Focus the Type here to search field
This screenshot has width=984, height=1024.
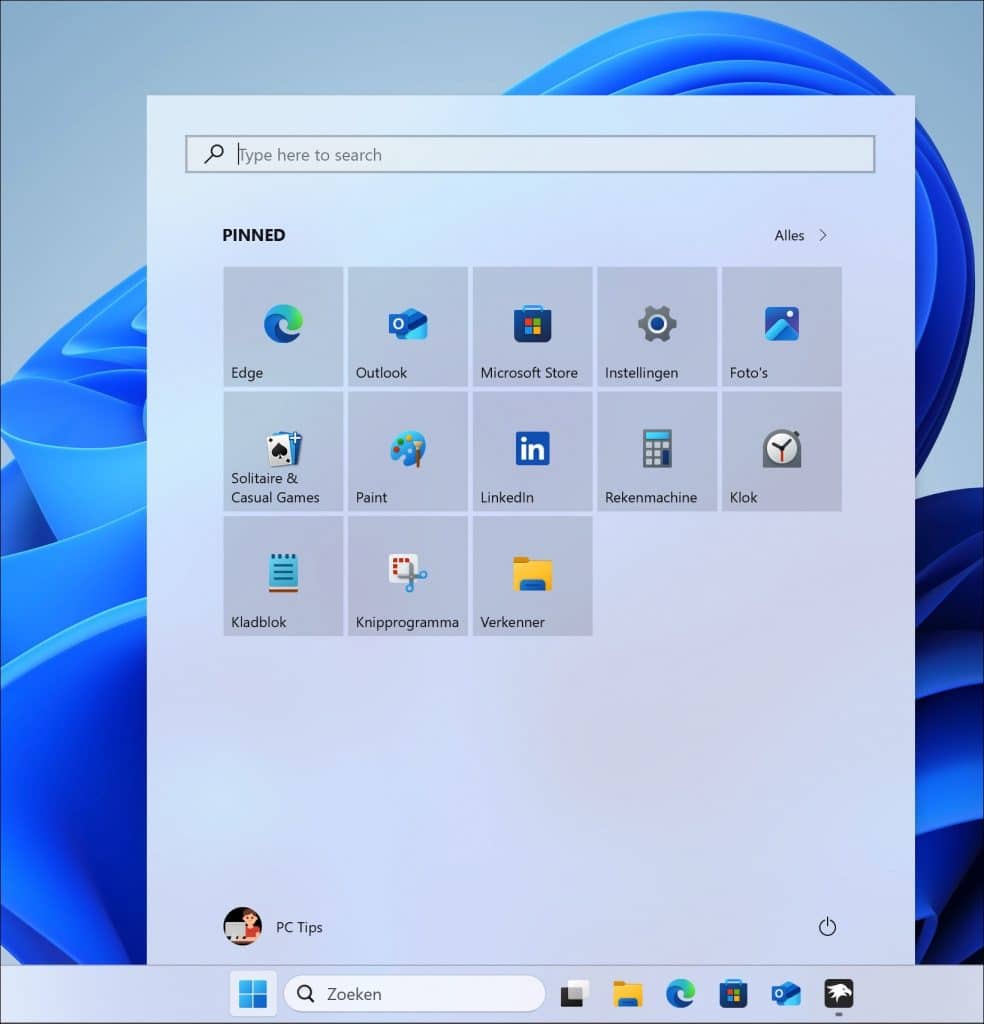[x=530, y=155]
